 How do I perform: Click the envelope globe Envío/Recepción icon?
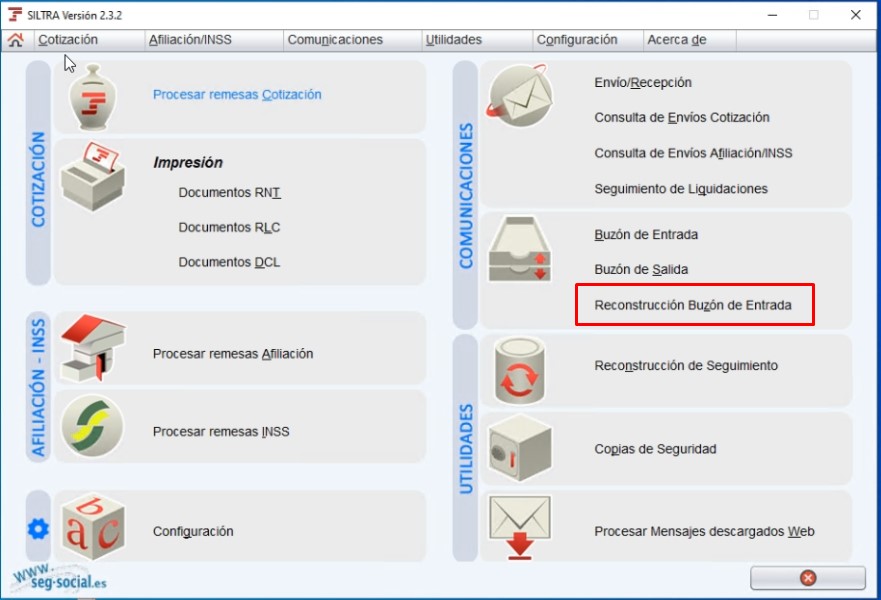pos(519,94)
